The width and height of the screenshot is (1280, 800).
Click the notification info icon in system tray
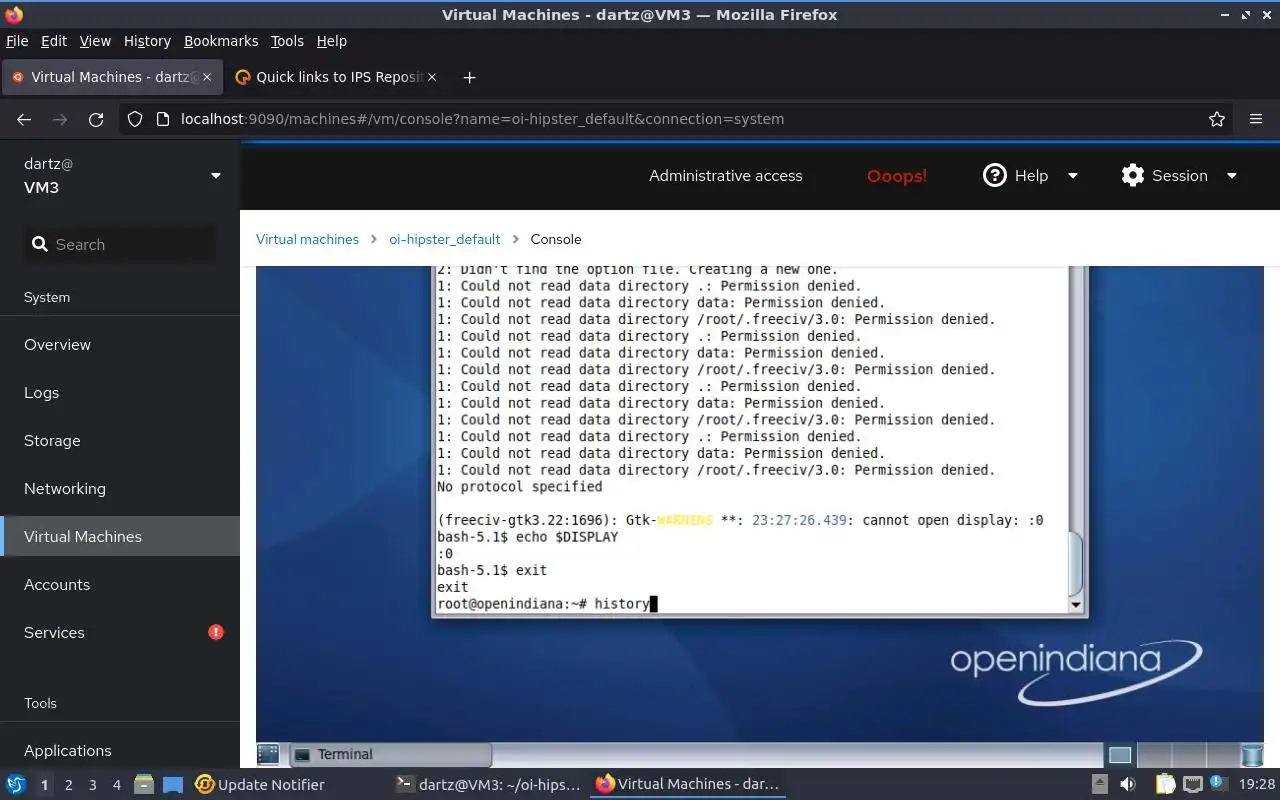1218,784
